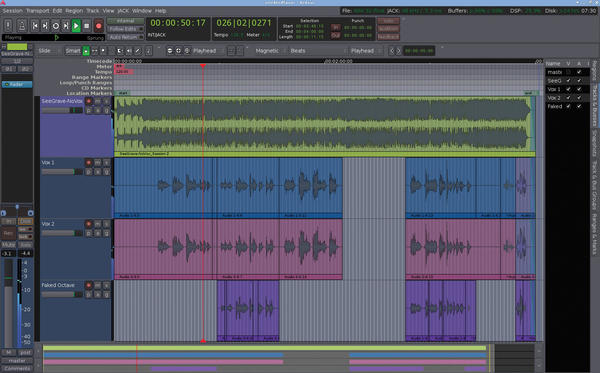Toggle the global record-enable button
This screenshot has height=373, width=600.
coord(98,26)
